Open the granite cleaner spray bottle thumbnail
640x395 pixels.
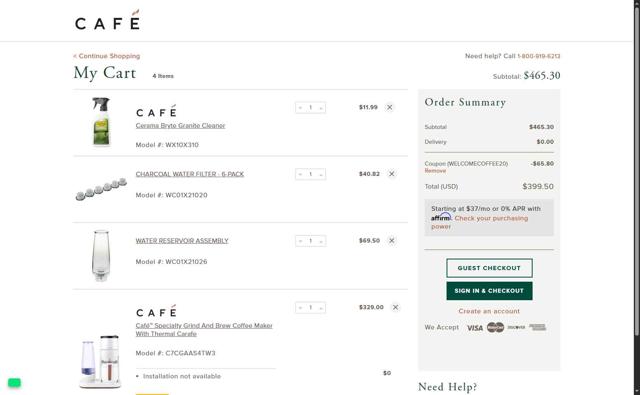pyautogui.click(x=101, y=122)
